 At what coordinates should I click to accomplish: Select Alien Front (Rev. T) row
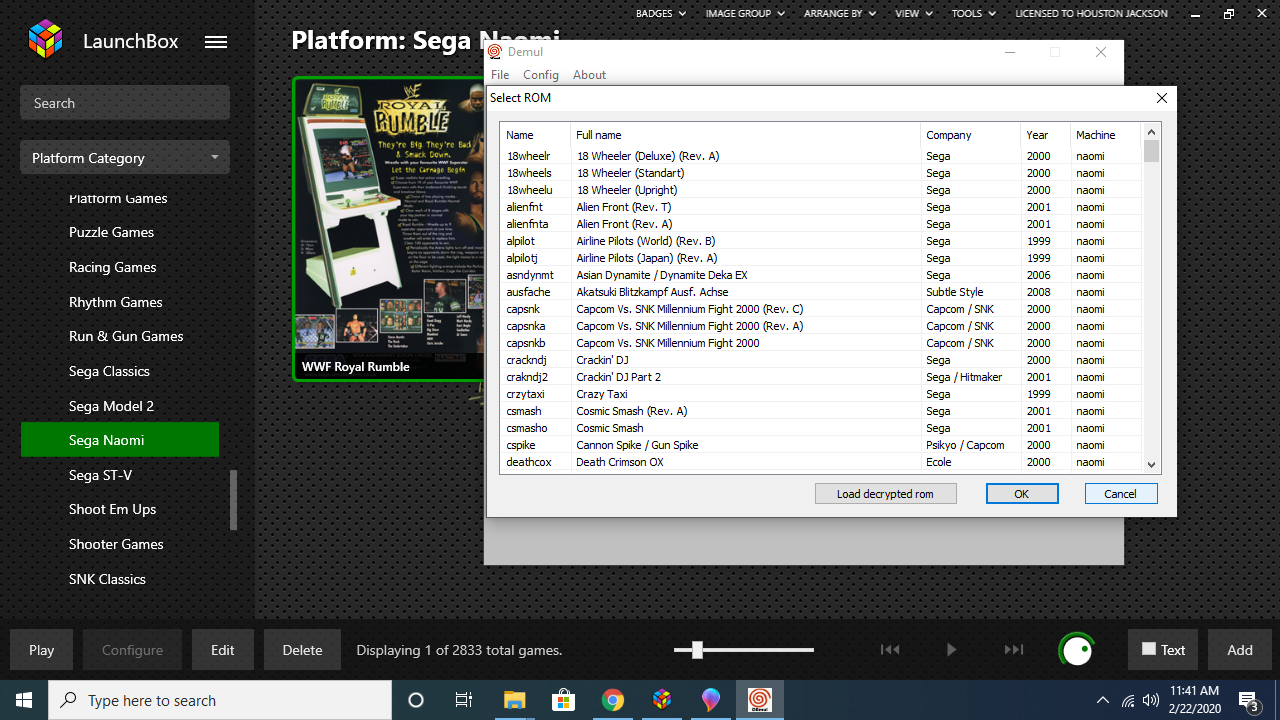tap(820, 207)
